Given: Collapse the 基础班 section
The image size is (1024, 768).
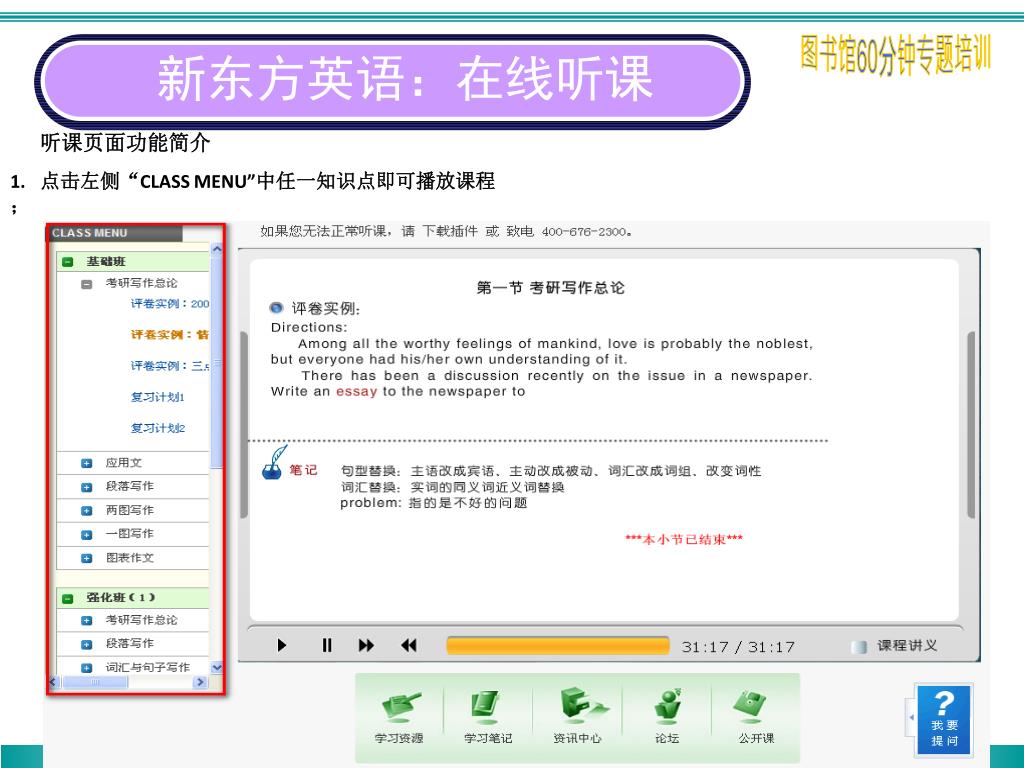Looking at the screenshot, I should tap(67, 262).
